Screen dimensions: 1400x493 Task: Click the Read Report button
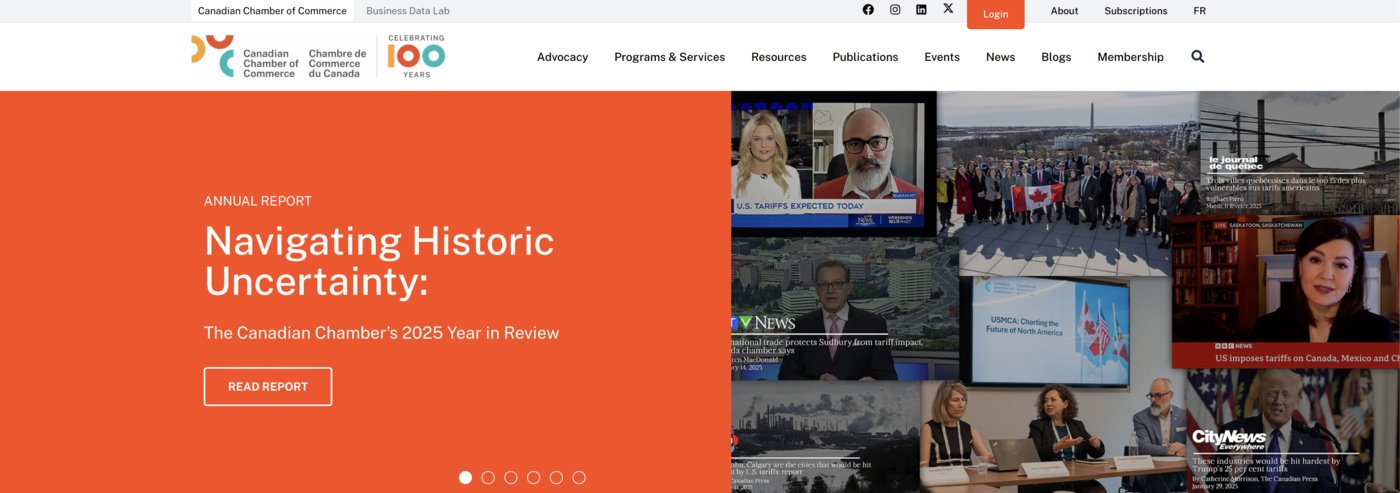click(268, 386)
